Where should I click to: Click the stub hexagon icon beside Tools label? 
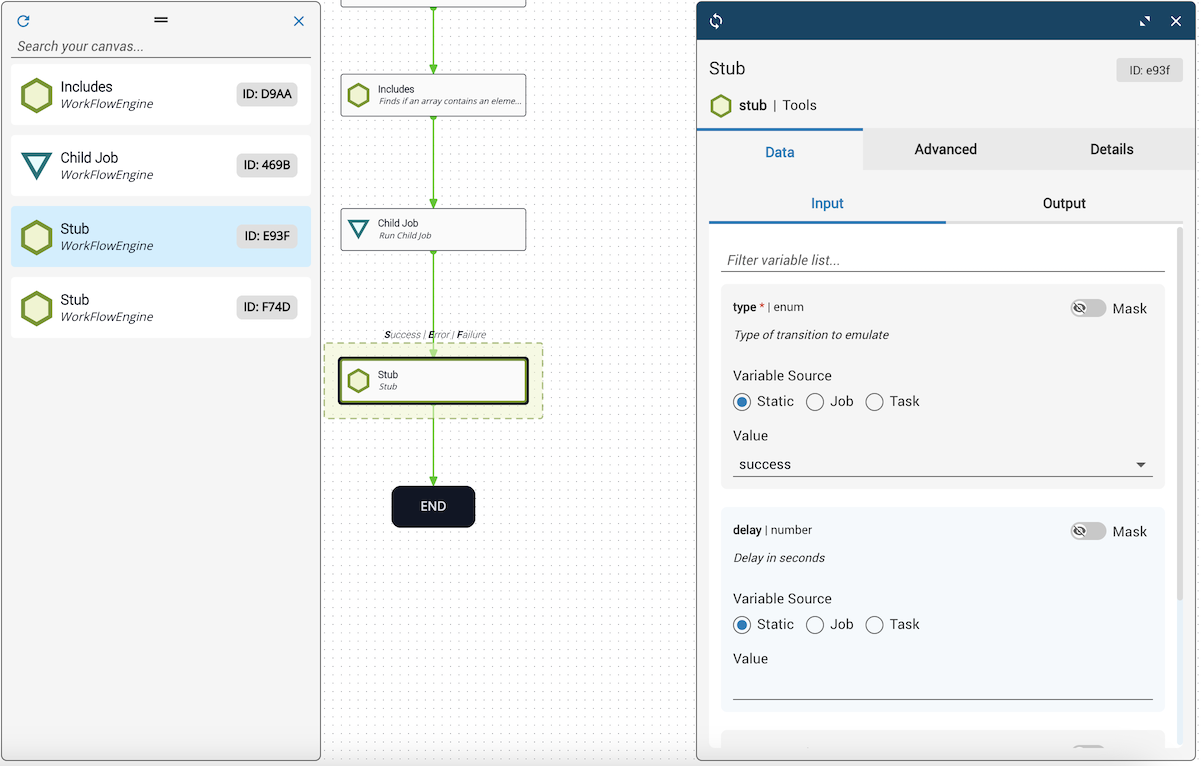[720, 106]
